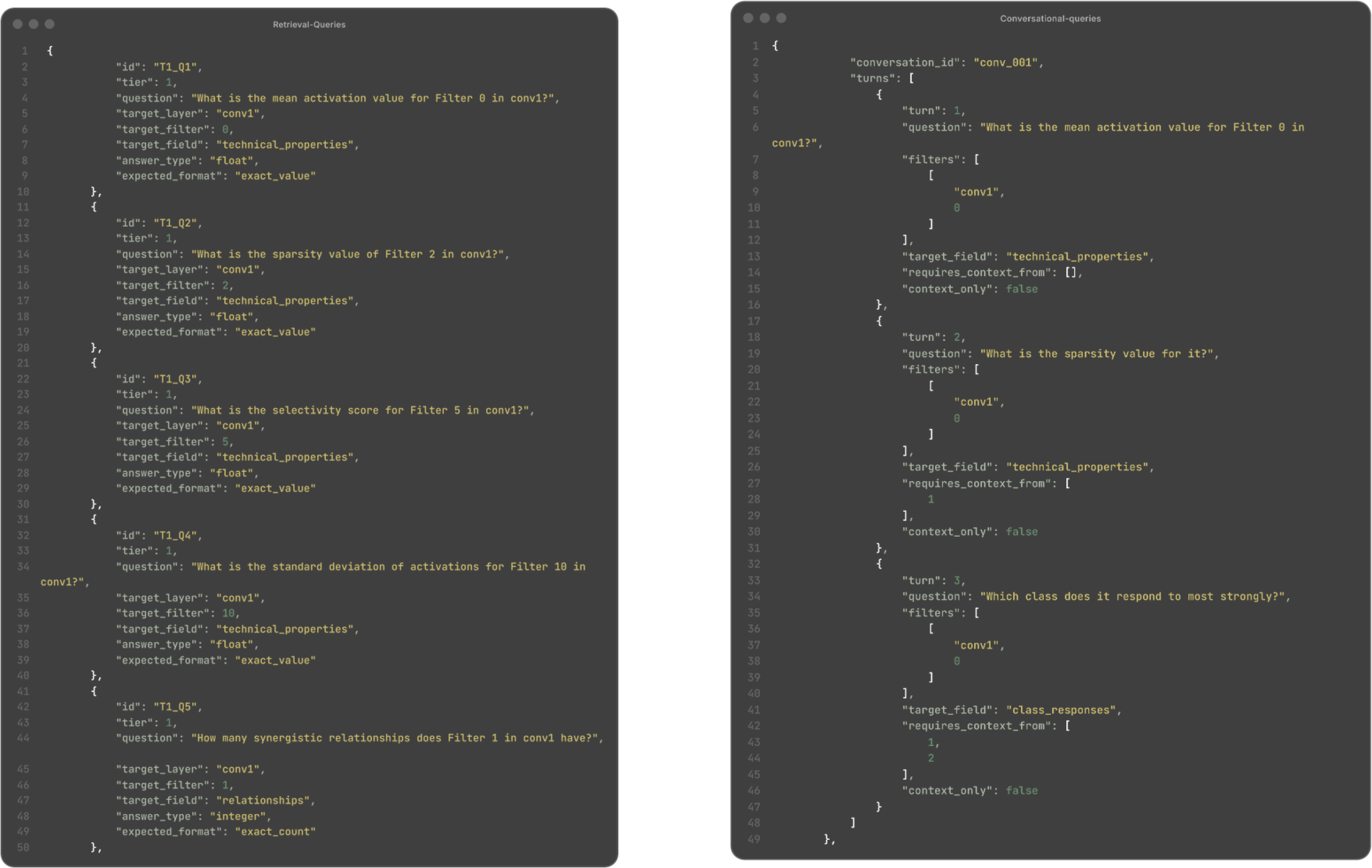Click the "target_field": "class_responses" line
Viewport: 1372px width, 868px height.
(1012, 710)
